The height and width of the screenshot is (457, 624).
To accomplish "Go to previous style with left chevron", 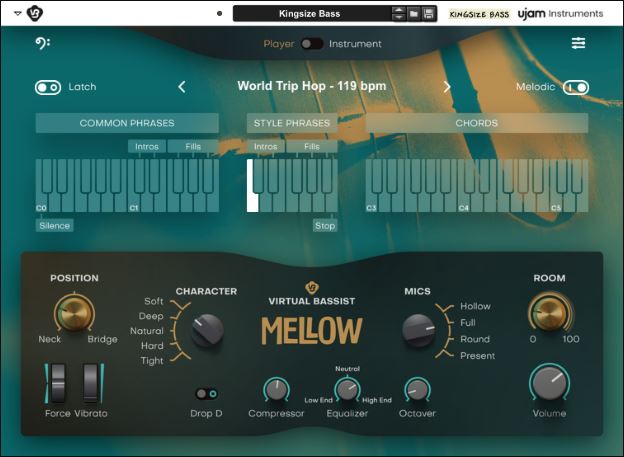I will pyautogui.click(x=182, y=86).
